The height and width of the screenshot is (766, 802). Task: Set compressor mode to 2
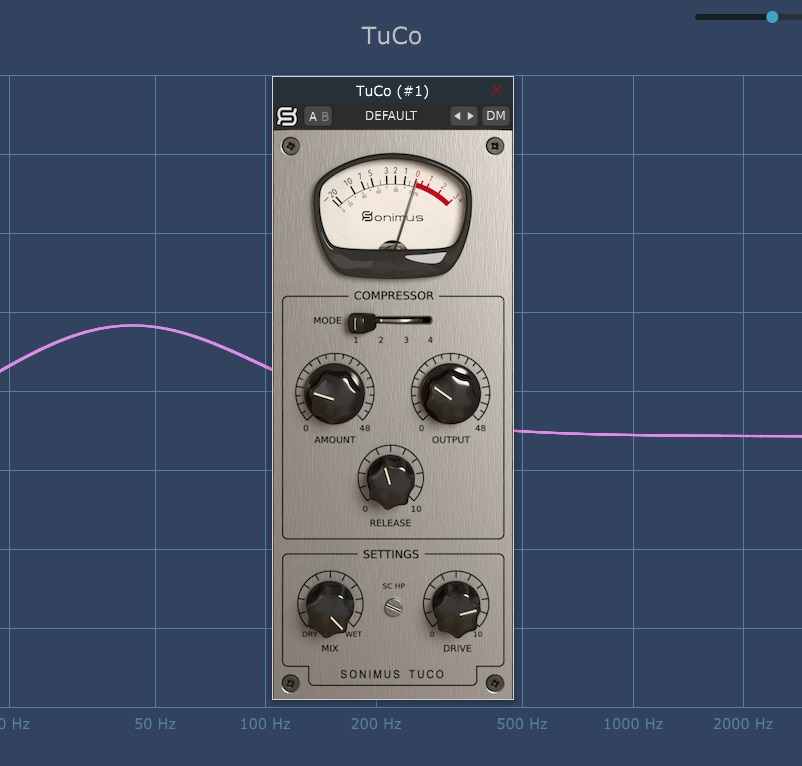pos(381,340)
